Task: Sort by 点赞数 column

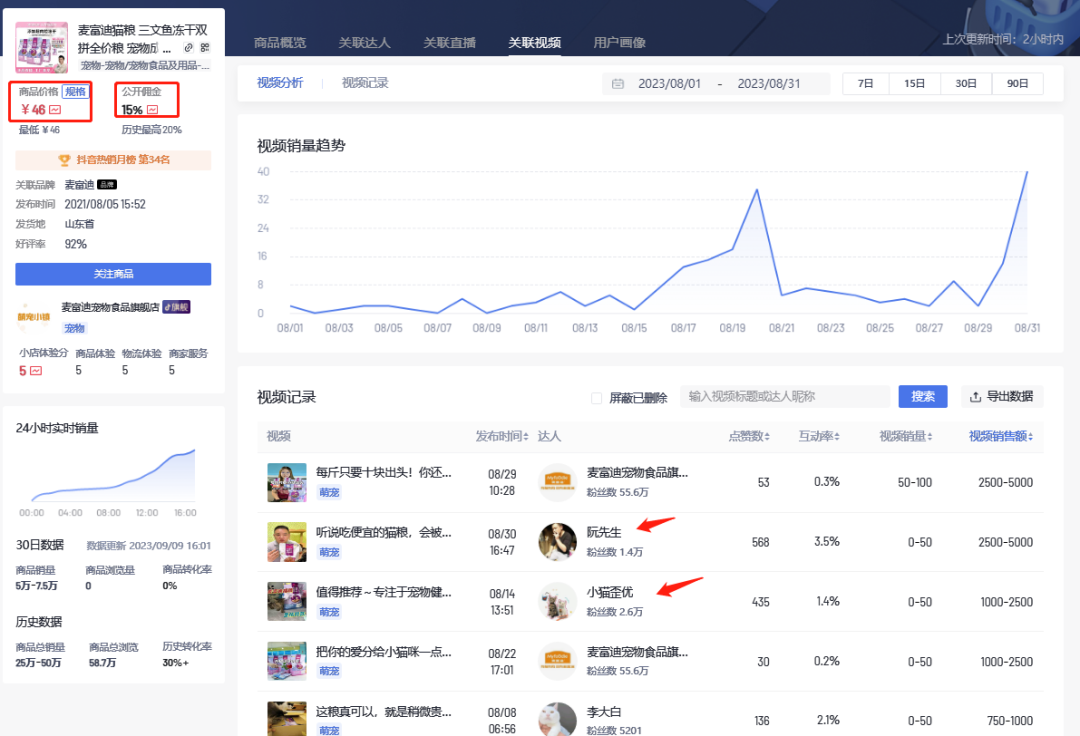Action: [x=749, y=437]
